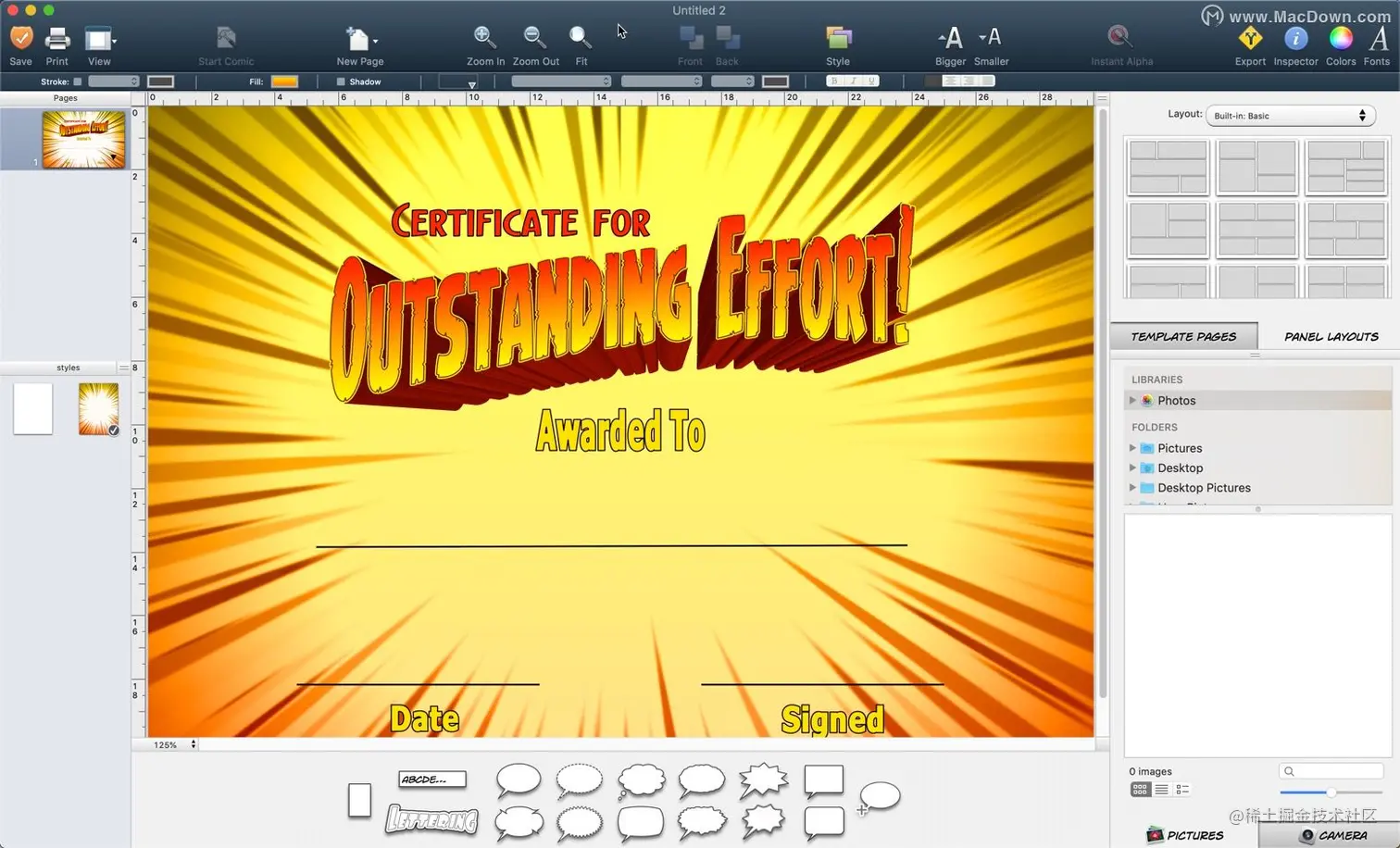Adjust the image thumbnail size slider
Viewport: 1400px width, 848px height.
point(1331,792)
